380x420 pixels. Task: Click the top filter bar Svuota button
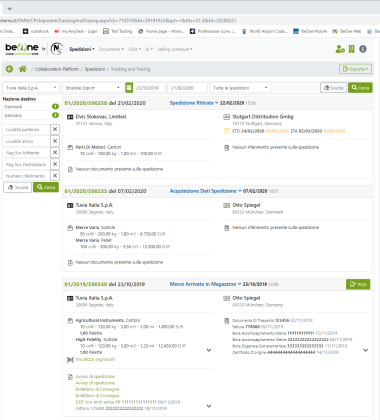333,88
